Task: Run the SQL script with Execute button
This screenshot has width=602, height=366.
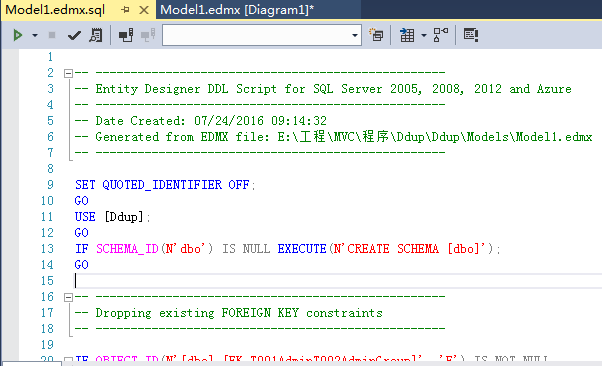Action: (17, 35)
